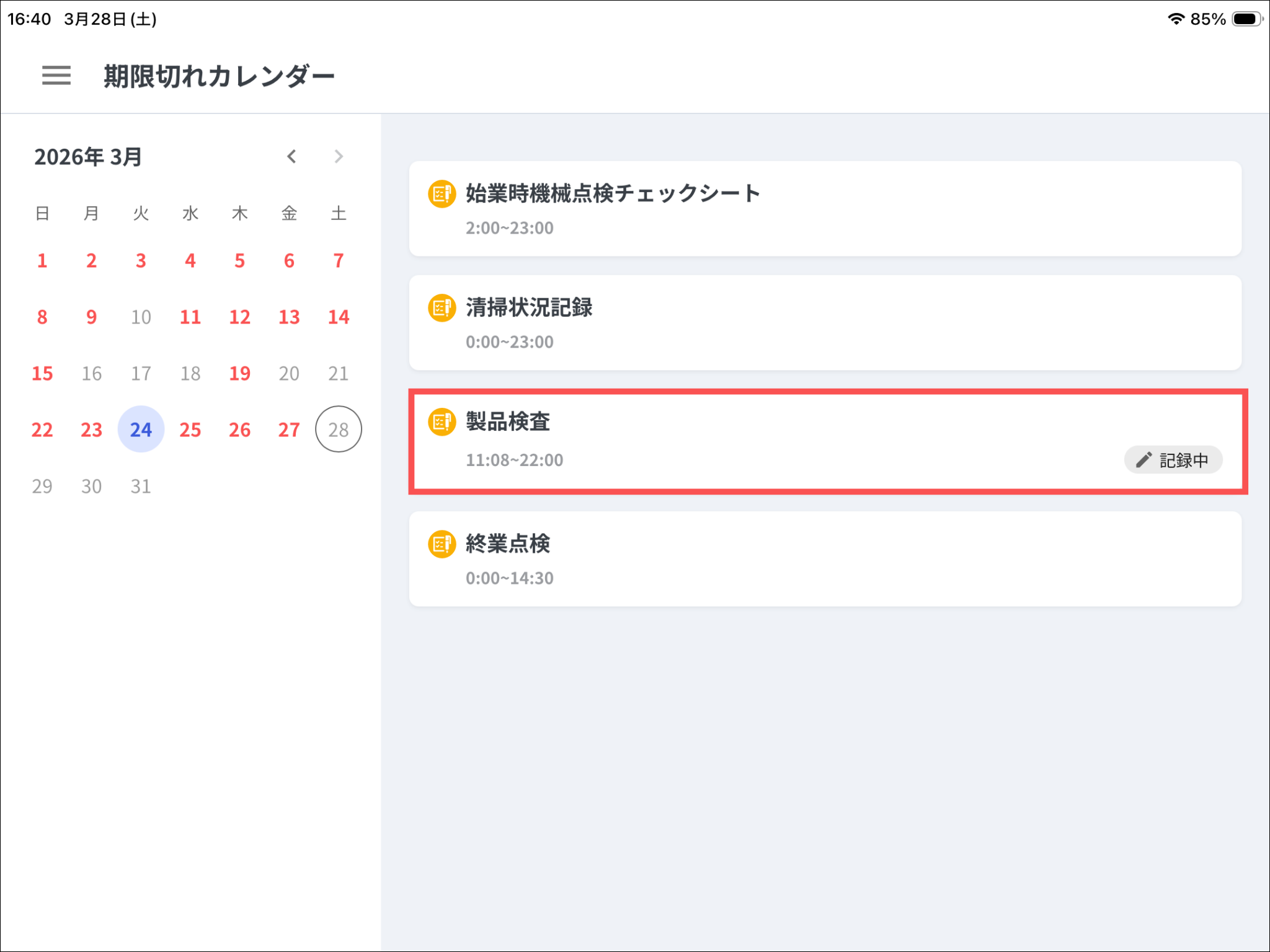Select March 19 on the calendar
1270x952 pixels.
point(240,373)
